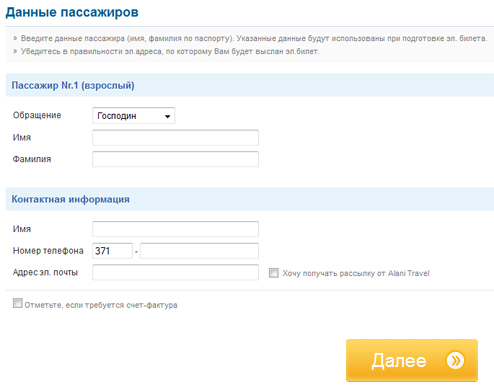Screen dimensions: 494x391
Task: Click the phone country code field with 371
Action: point(112,251)
